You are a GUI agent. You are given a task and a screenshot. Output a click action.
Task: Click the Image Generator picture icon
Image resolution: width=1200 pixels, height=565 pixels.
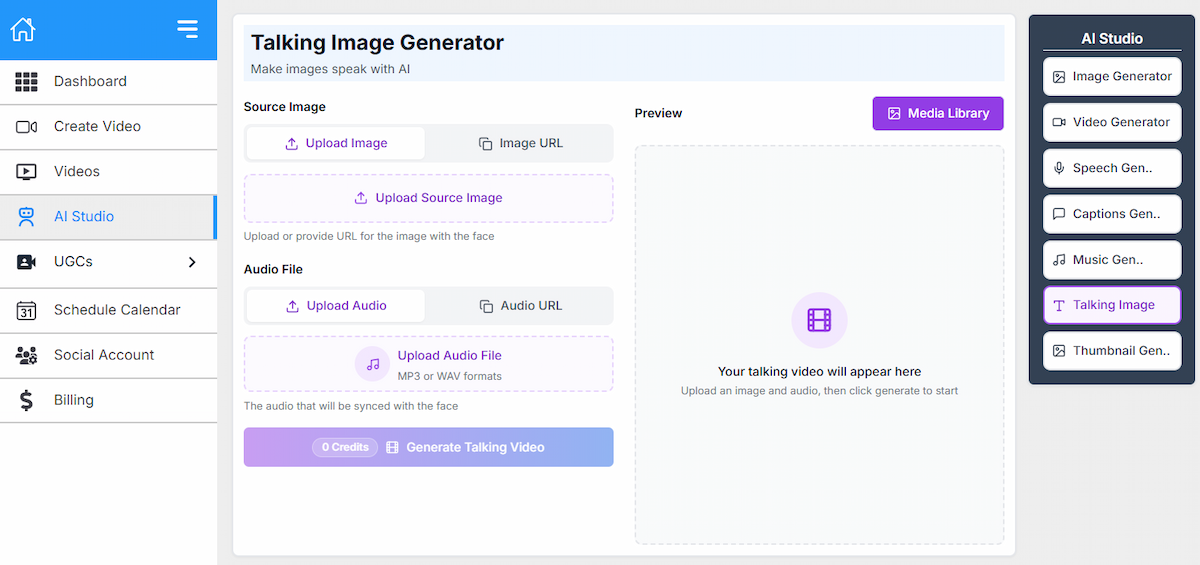click(1059, 77)
